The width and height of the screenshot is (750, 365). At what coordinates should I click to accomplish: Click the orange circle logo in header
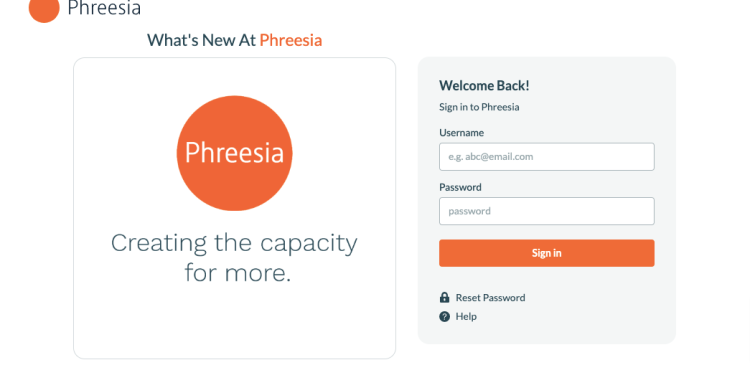[44, 9]
